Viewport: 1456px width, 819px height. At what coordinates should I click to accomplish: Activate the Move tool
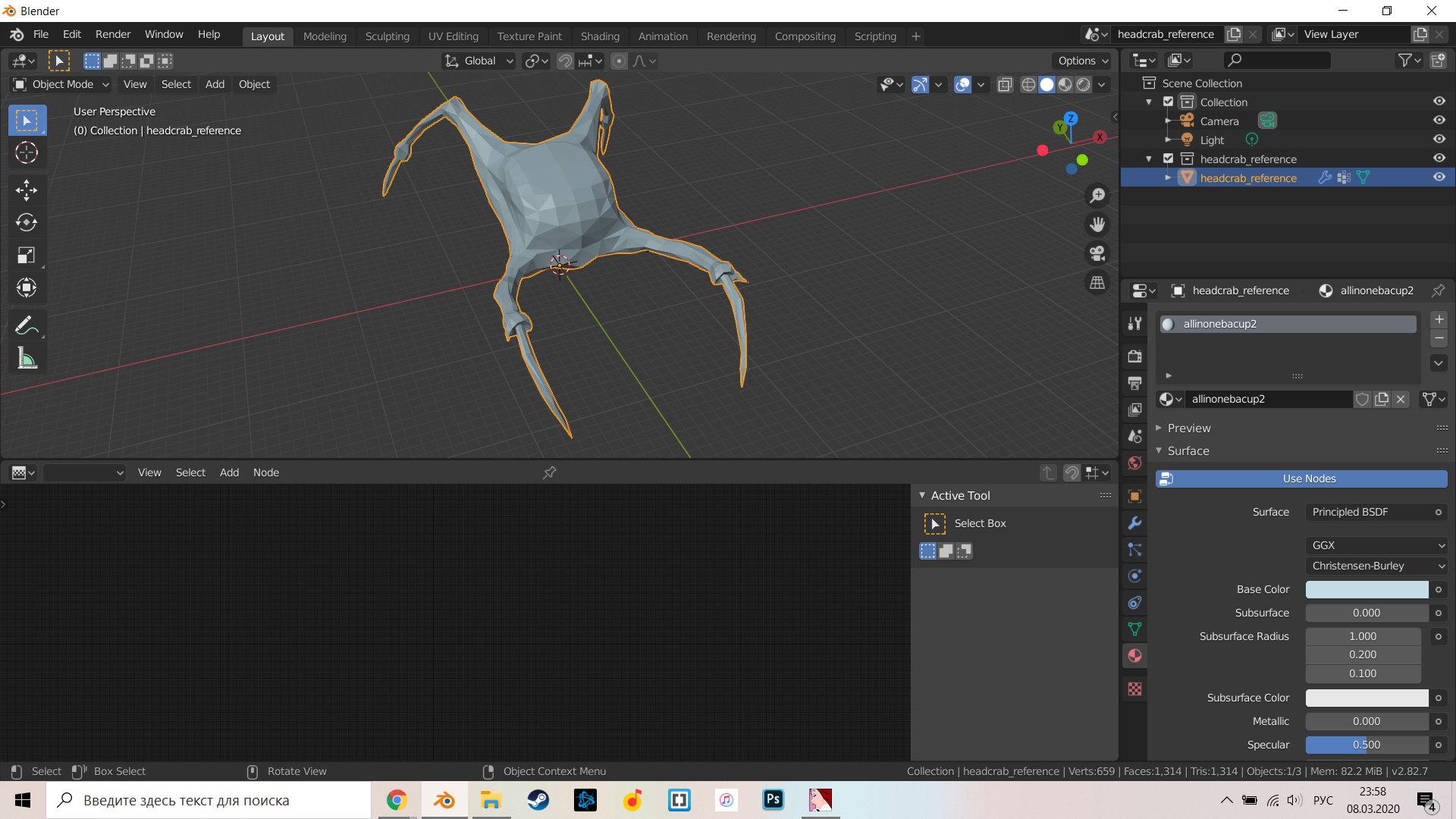click(x=27, y=190)
